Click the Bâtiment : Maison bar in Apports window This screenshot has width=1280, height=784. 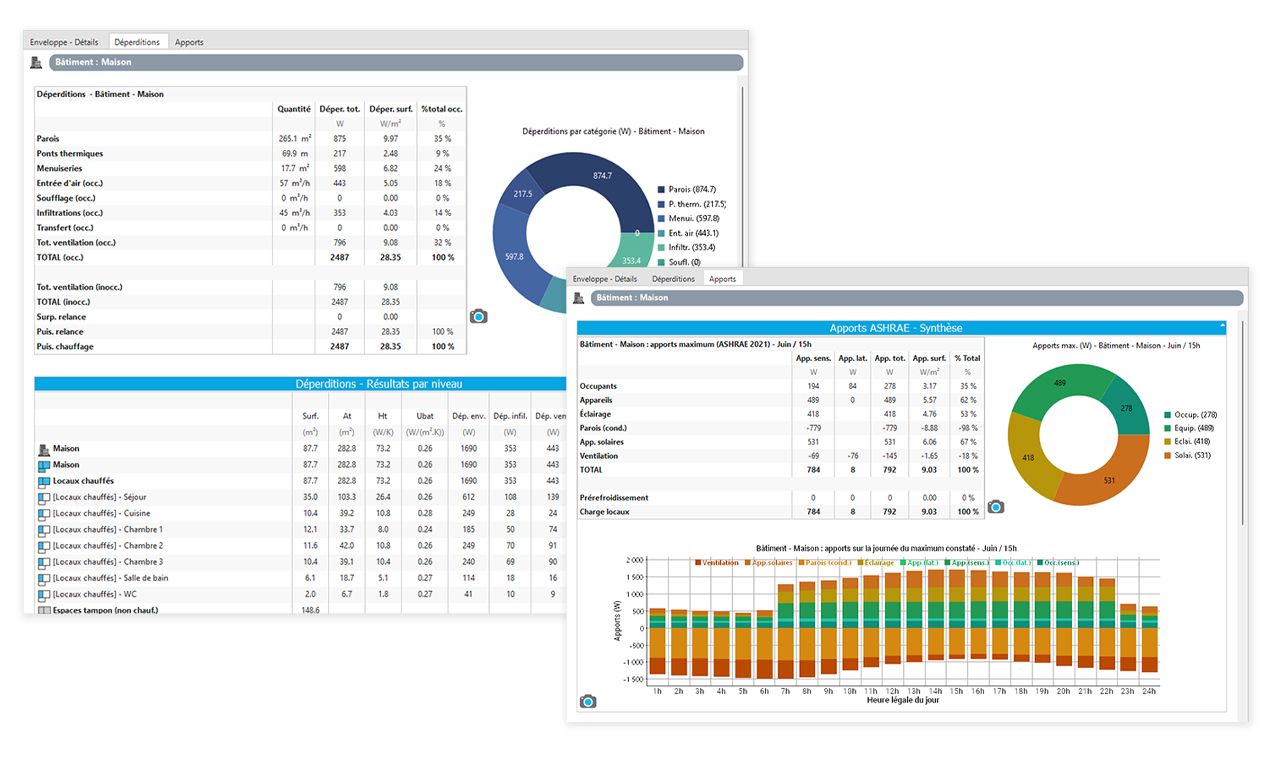tap(915, 298)
